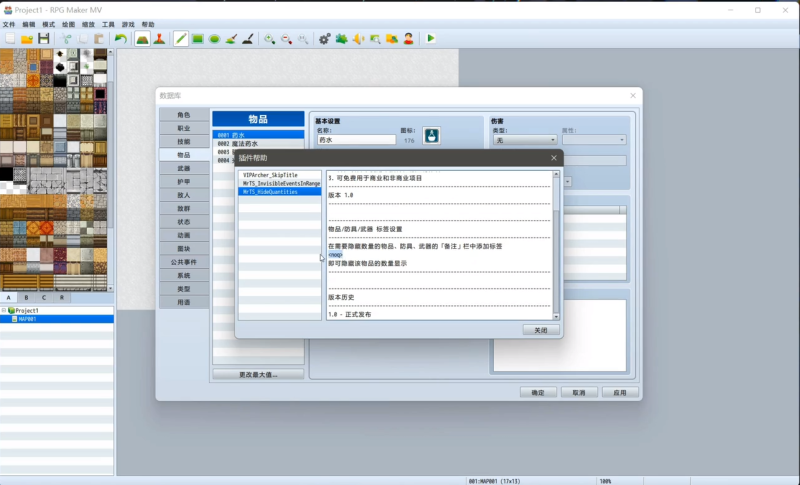Open the 绘图 menu
The image size is (800, 485).
tap(68, 24)
